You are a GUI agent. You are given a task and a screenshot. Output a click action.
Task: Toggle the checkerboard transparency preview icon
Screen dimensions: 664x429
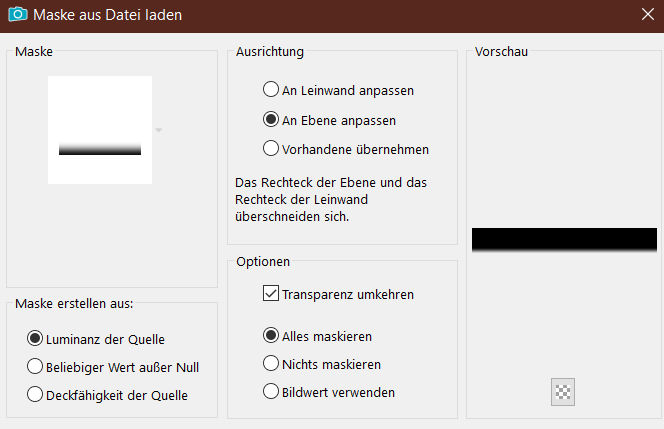[x=563, y=392]
